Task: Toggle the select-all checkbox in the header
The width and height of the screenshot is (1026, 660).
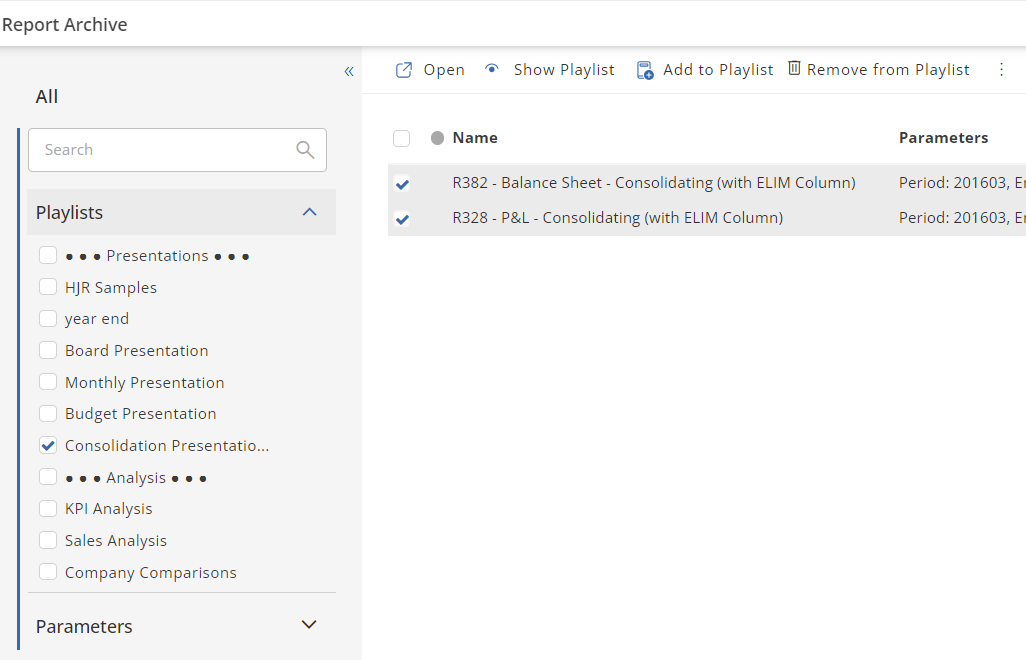Action: click(402, 139)
